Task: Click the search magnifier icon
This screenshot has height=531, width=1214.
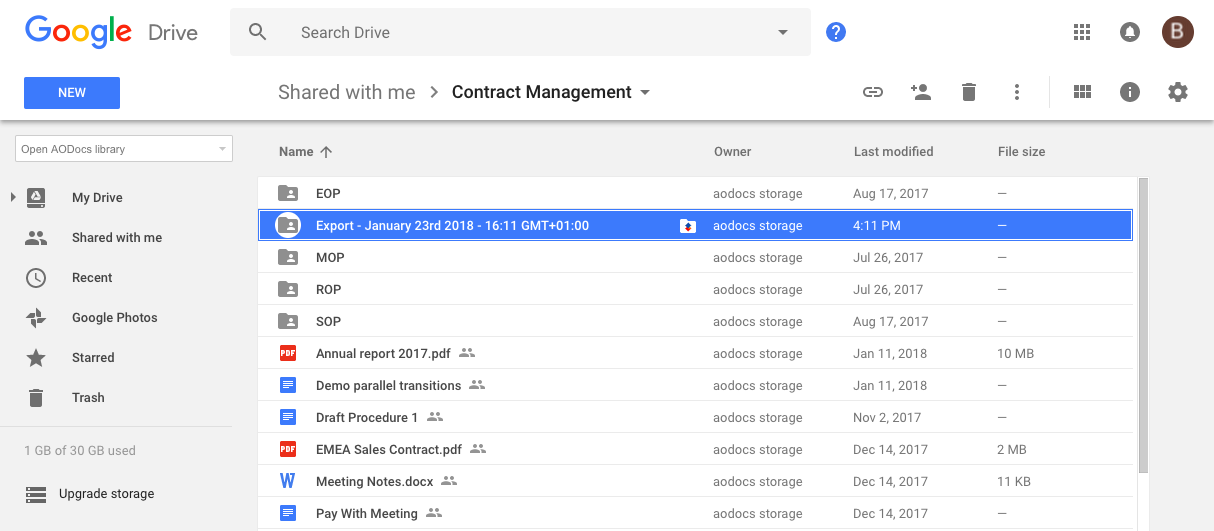Action: tap(258, 32)
